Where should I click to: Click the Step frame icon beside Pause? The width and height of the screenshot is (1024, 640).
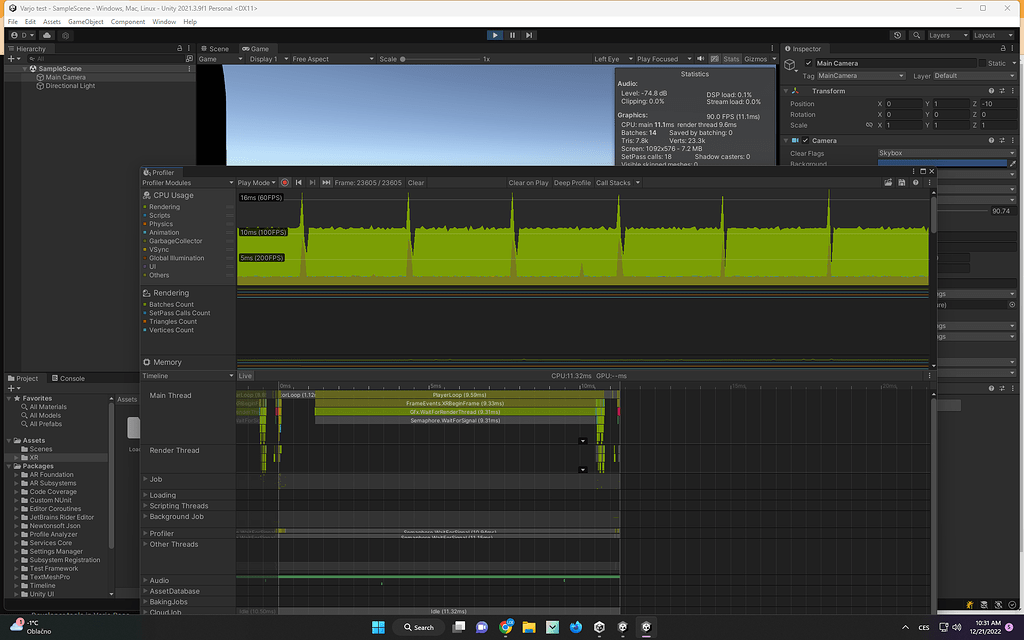coord(528,35)
